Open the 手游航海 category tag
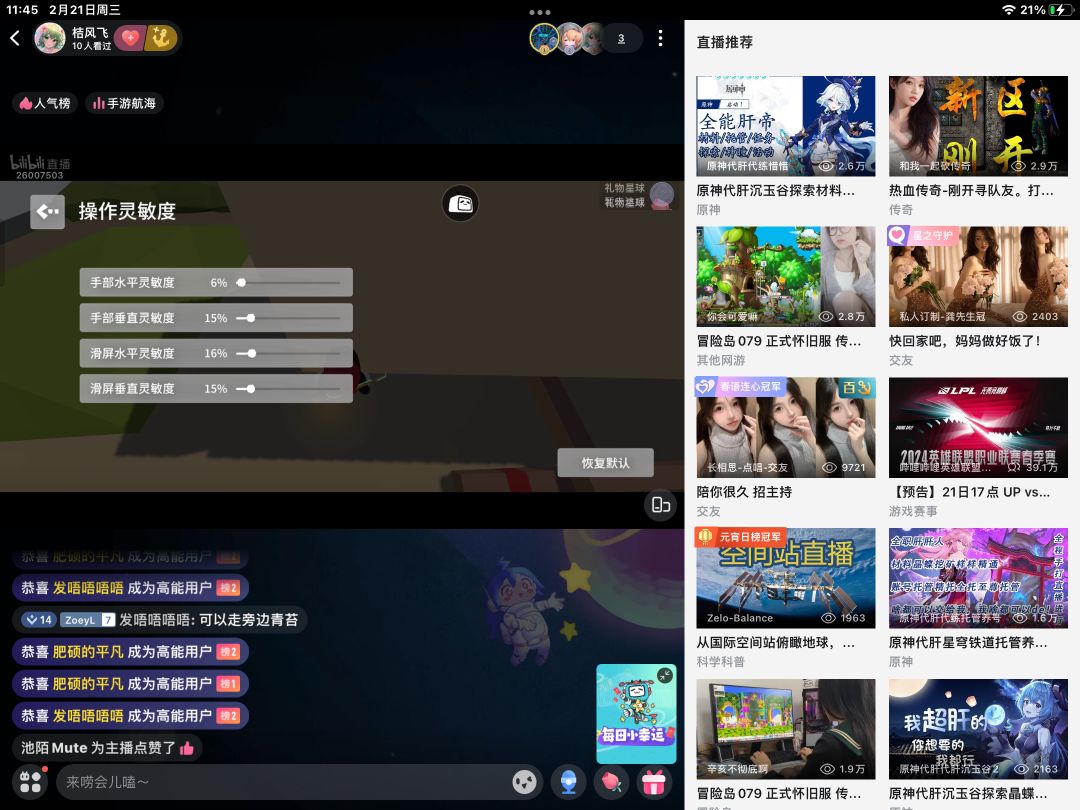Image resolution: width=1080 pixels, height=810 pixels. pyautogui.click(x=124, y=103)
